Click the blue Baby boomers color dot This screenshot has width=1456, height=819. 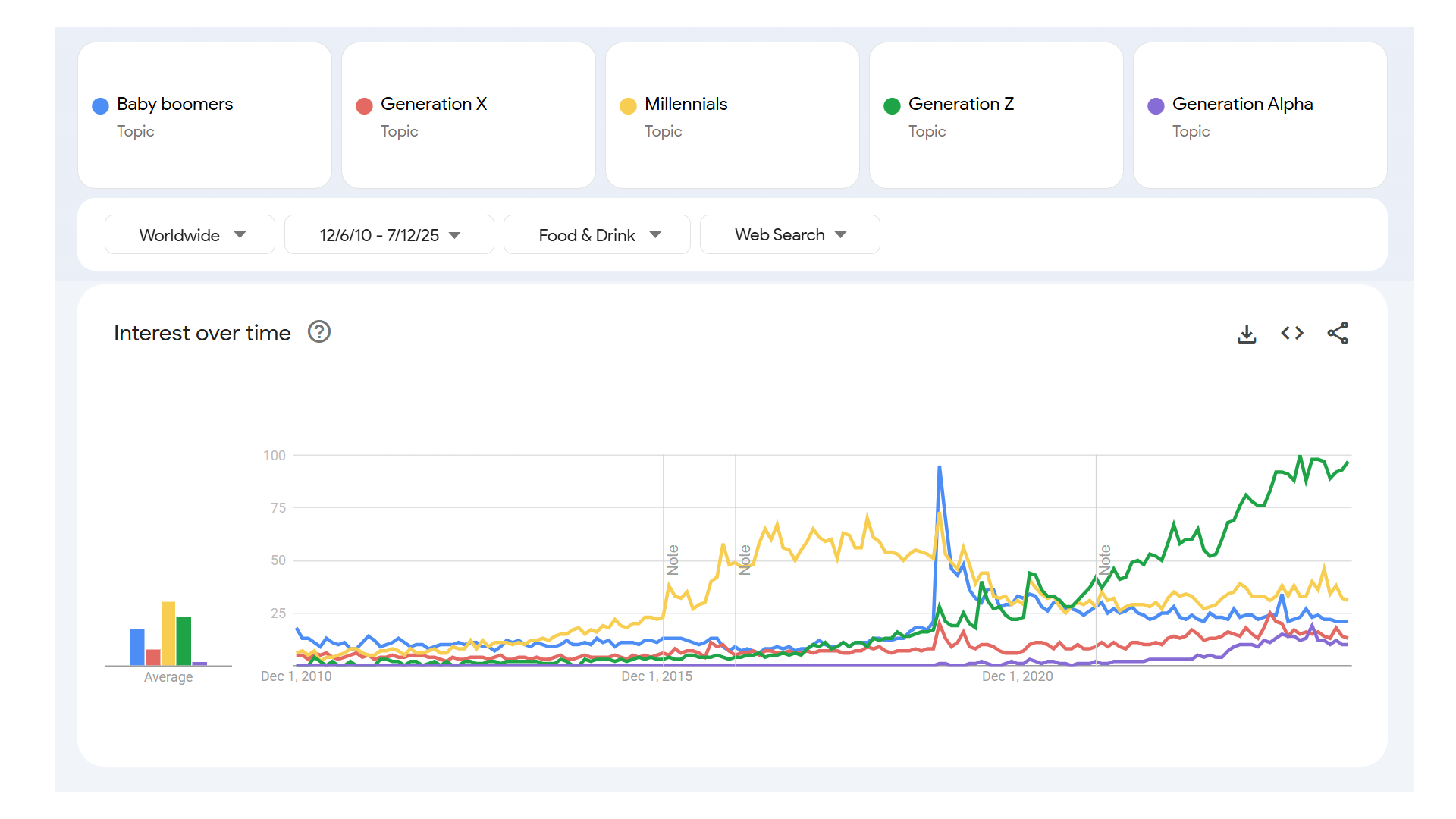click(100, 106)
